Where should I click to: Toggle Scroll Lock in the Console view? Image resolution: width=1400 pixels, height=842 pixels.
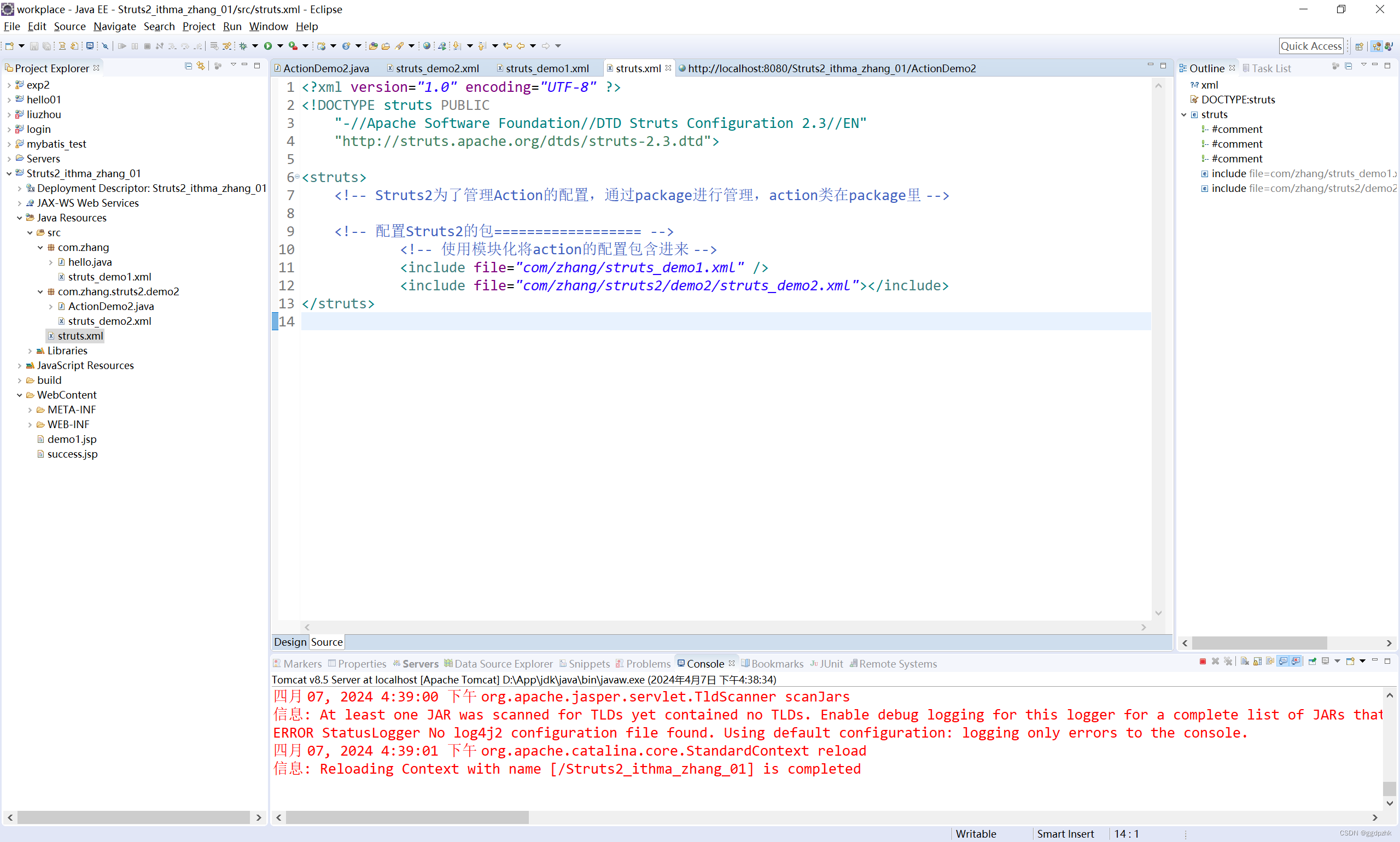[1257, 662]
